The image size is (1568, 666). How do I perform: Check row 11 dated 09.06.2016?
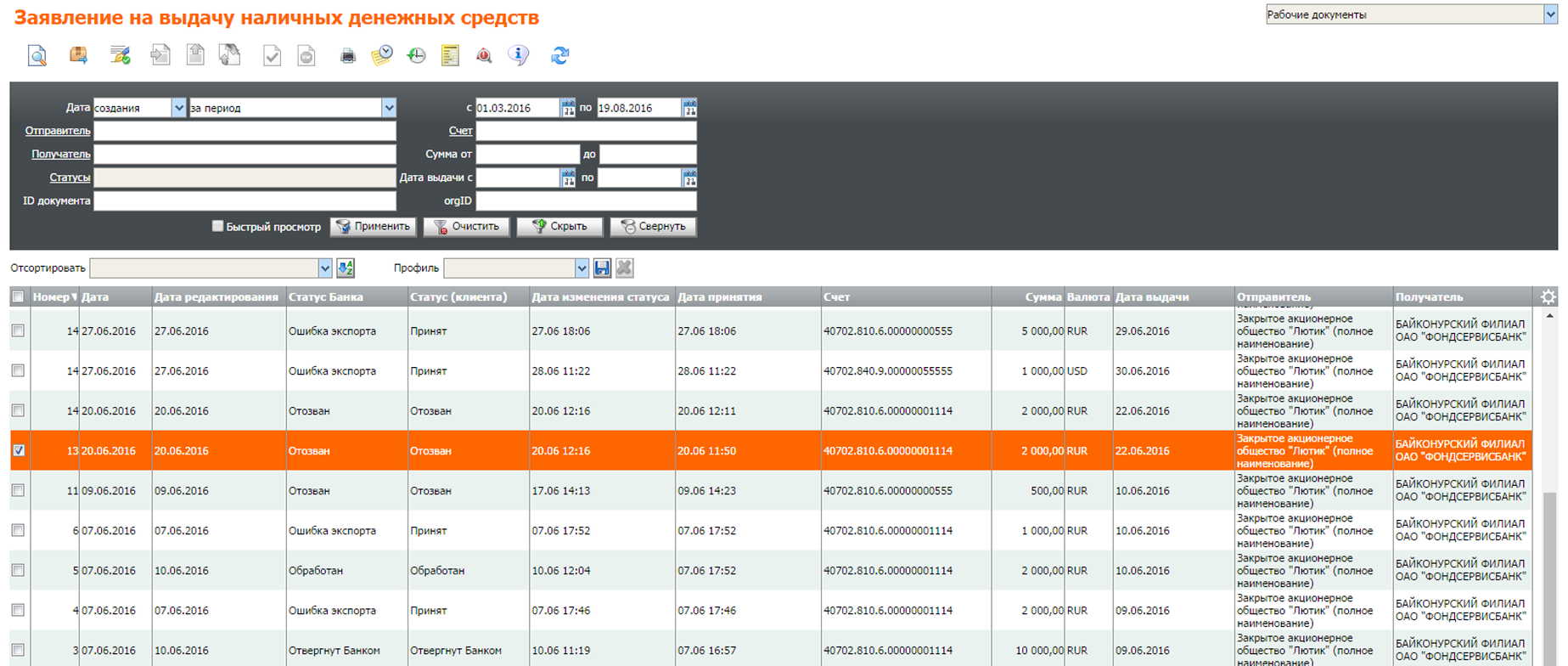pyautogui.click(x=18, y=491)
